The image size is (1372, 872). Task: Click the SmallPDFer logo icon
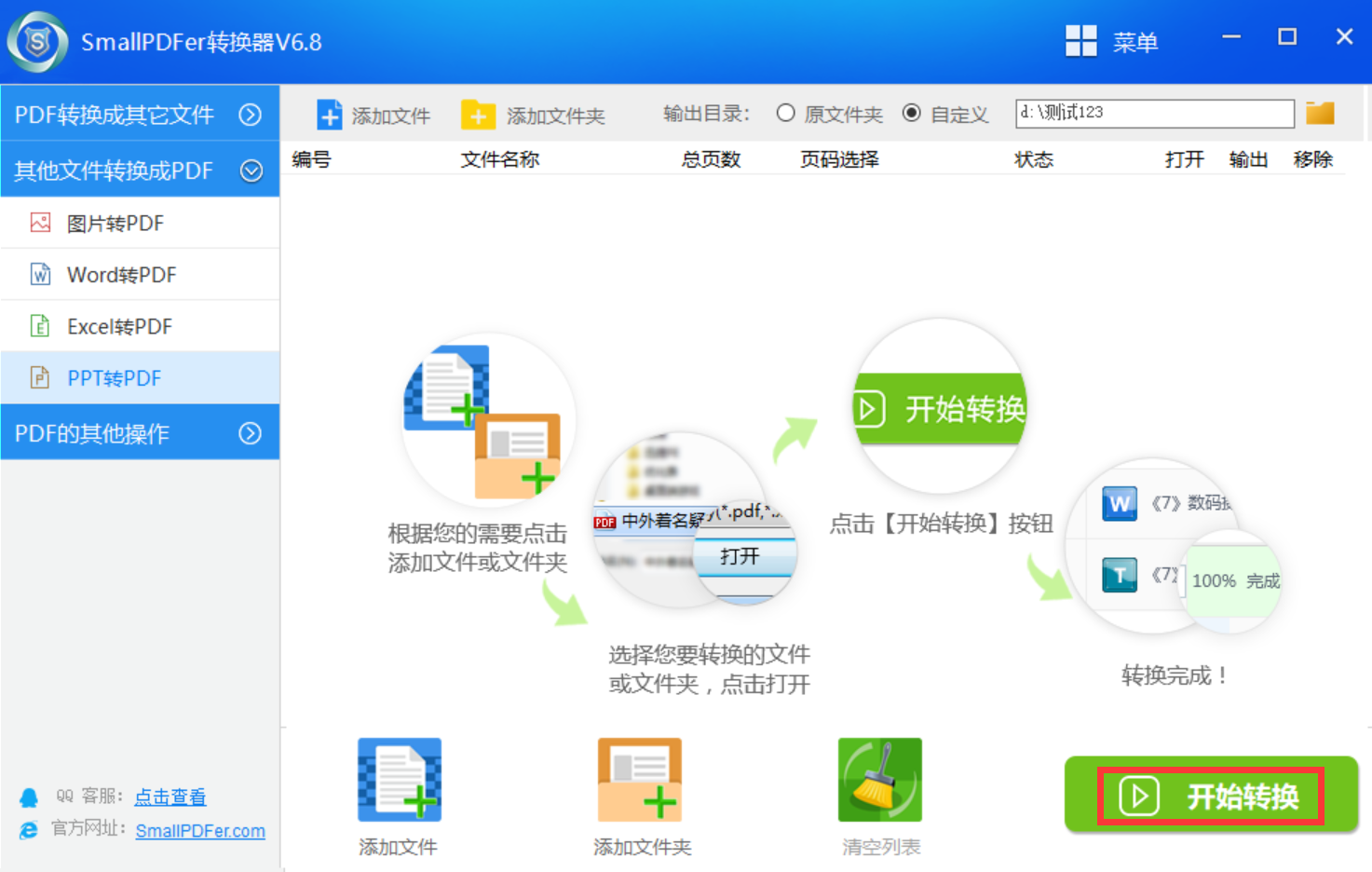[37, 42]
